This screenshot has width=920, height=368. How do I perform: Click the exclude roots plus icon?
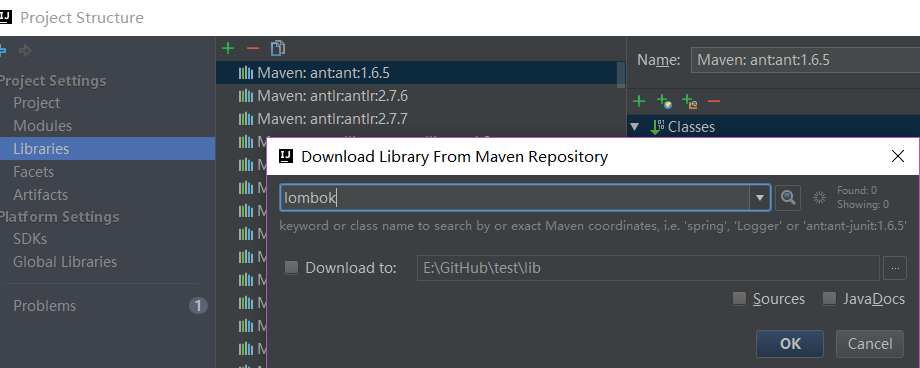point(689,102)
